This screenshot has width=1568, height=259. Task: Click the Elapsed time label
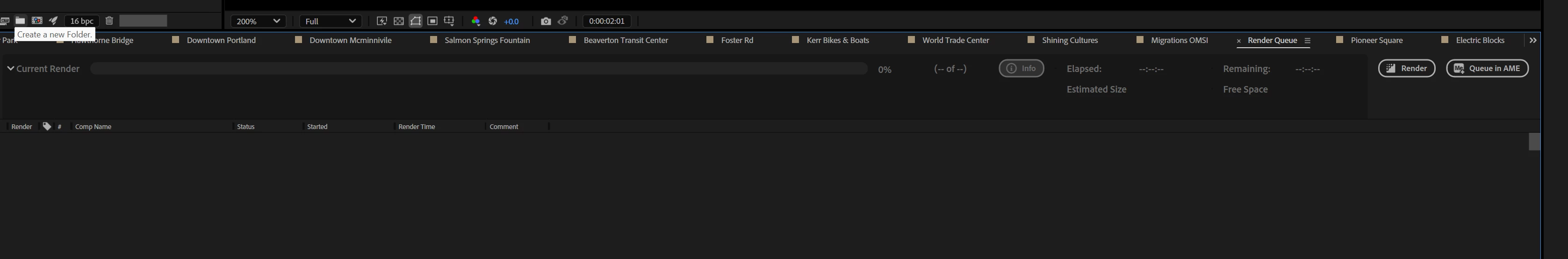1084,69
